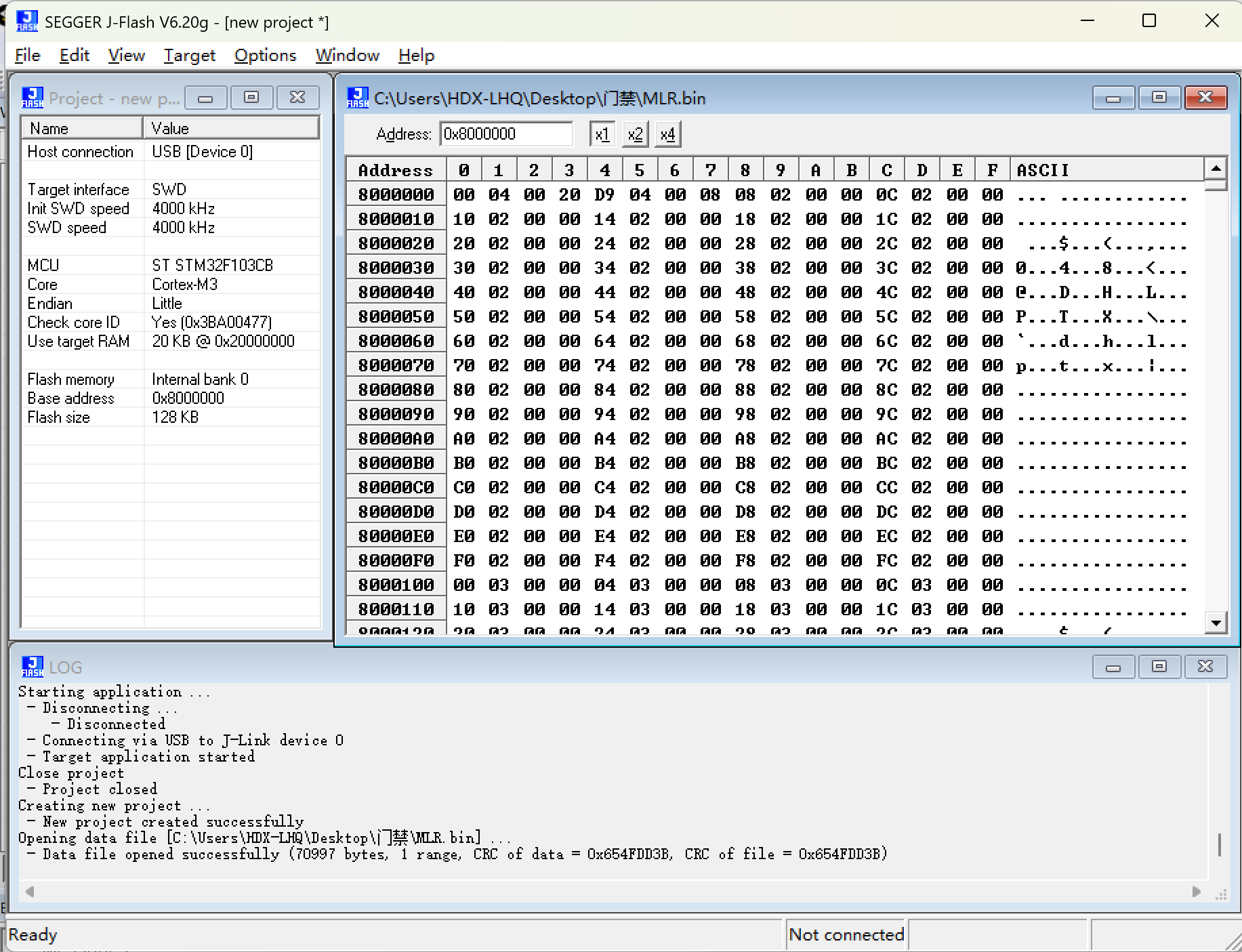Click the J-Flash icon in the LOG window title

(32, 667)
